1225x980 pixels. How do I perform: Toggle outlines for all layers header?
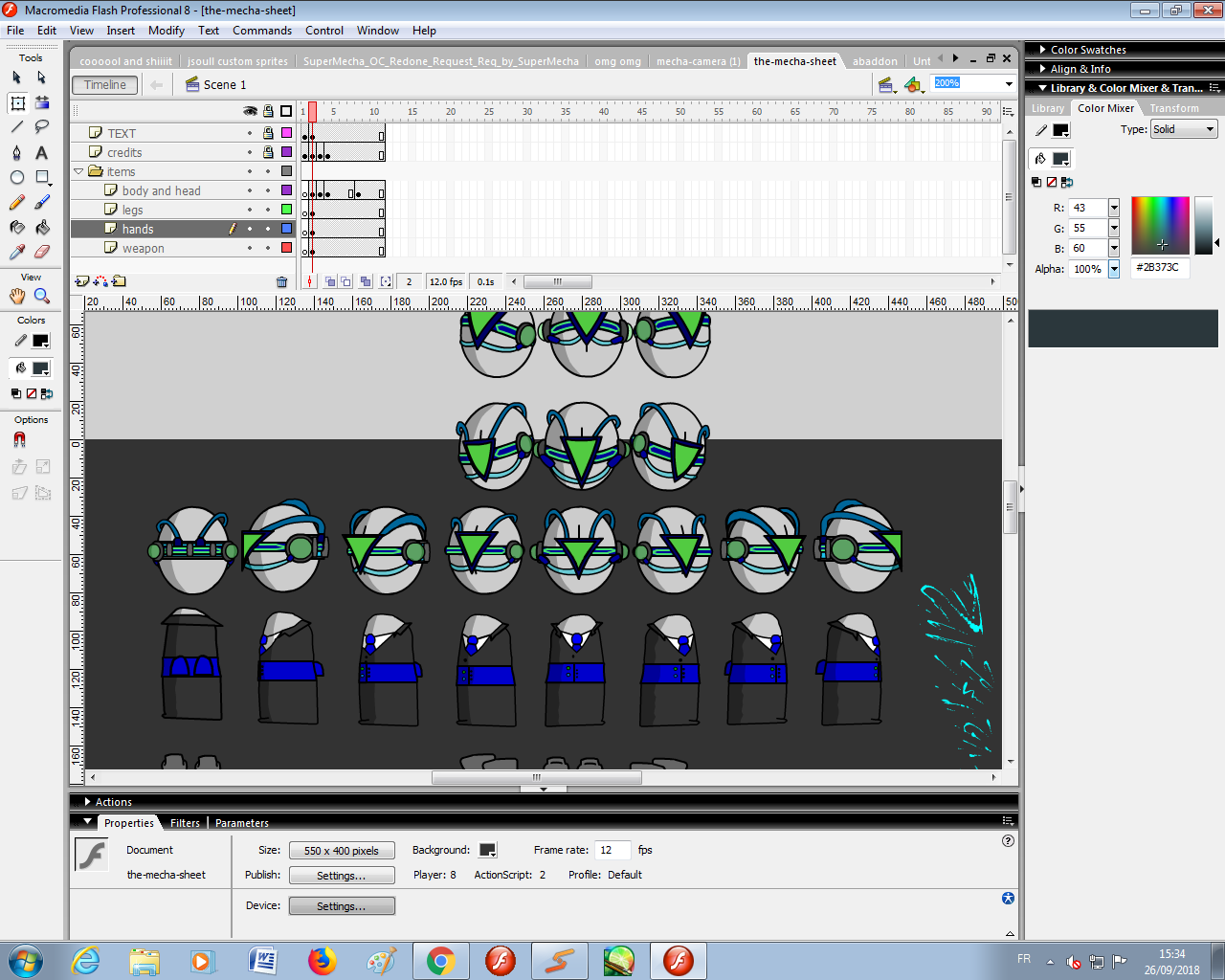coord(286,111)
